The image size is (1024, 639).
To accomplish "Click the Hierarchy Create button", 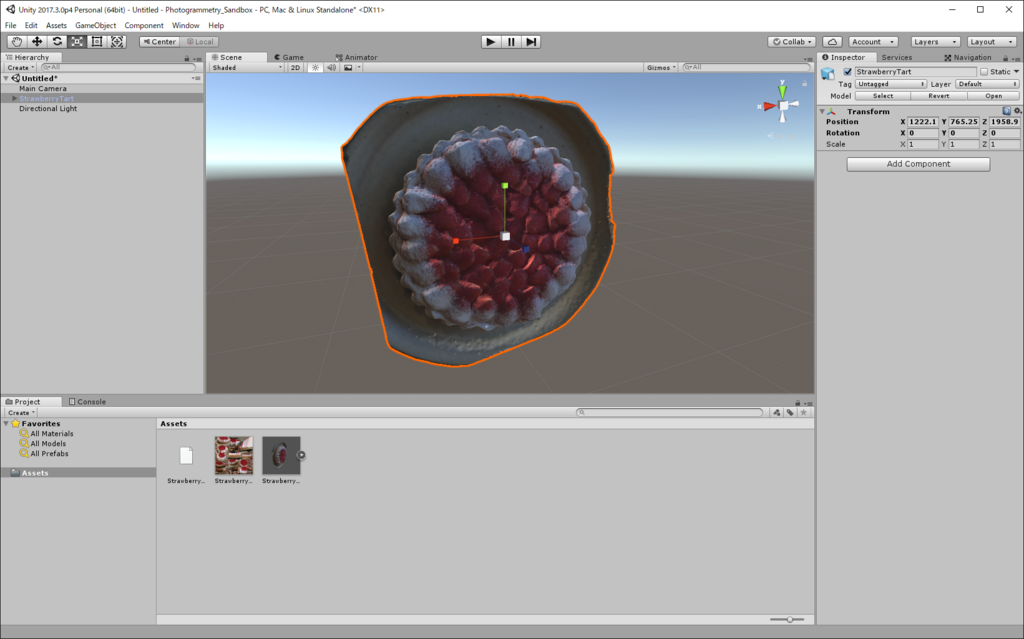I will [x=20, y=68].
